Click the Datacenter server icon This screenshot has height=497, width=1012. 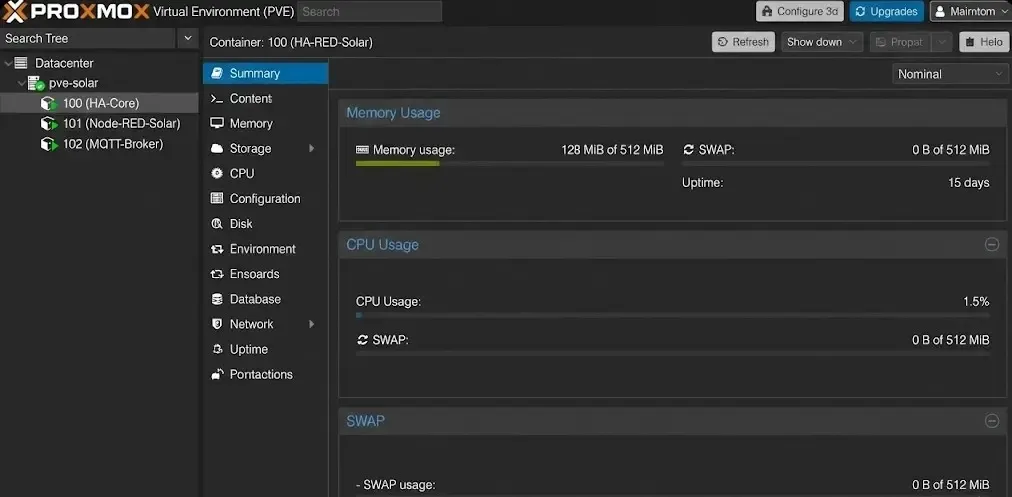click(21, 63)
